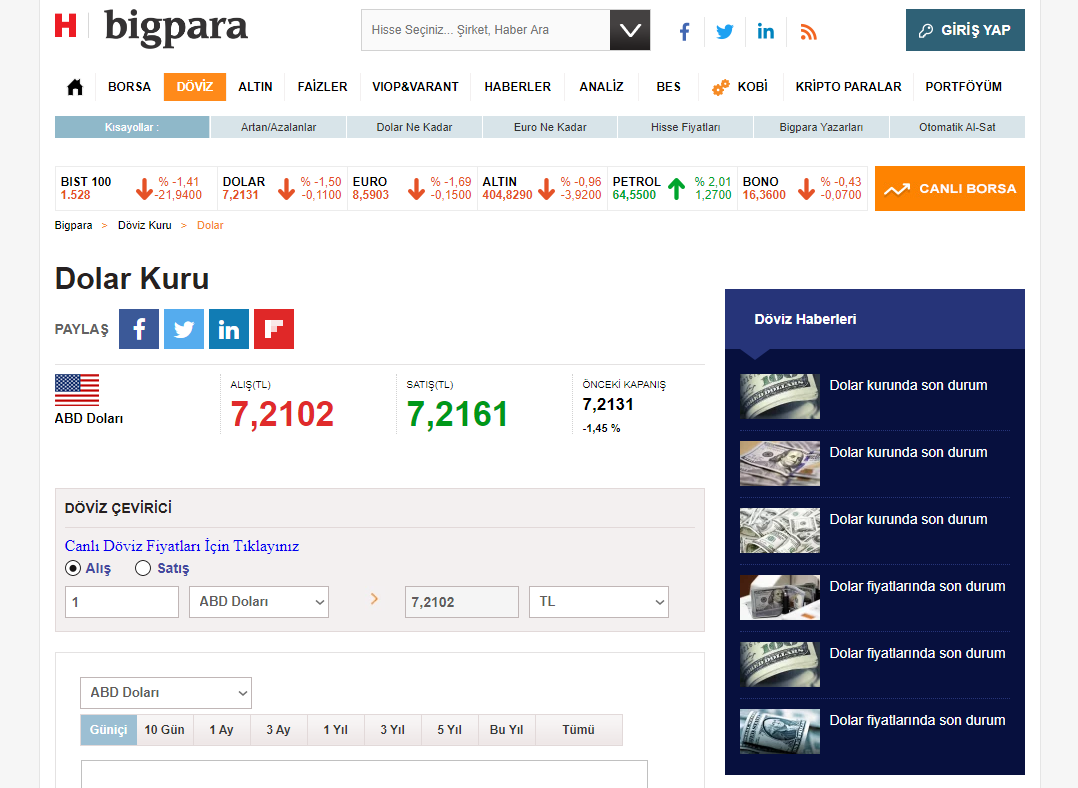This screenshot has width=1078, height=788.
Task: Open the RSS feed icon
Action: (x=808, y=32)
